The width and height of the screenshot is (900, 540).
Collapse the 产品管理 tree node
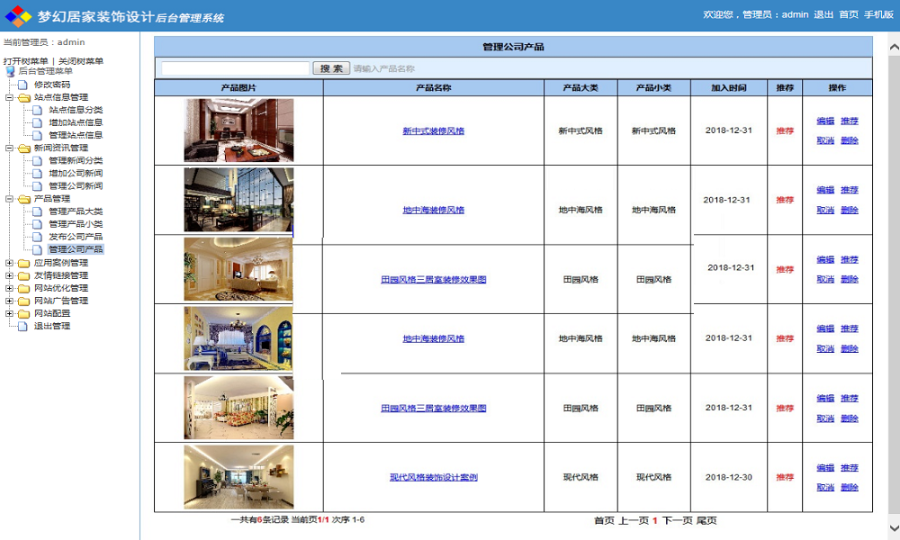pos(9,199)
